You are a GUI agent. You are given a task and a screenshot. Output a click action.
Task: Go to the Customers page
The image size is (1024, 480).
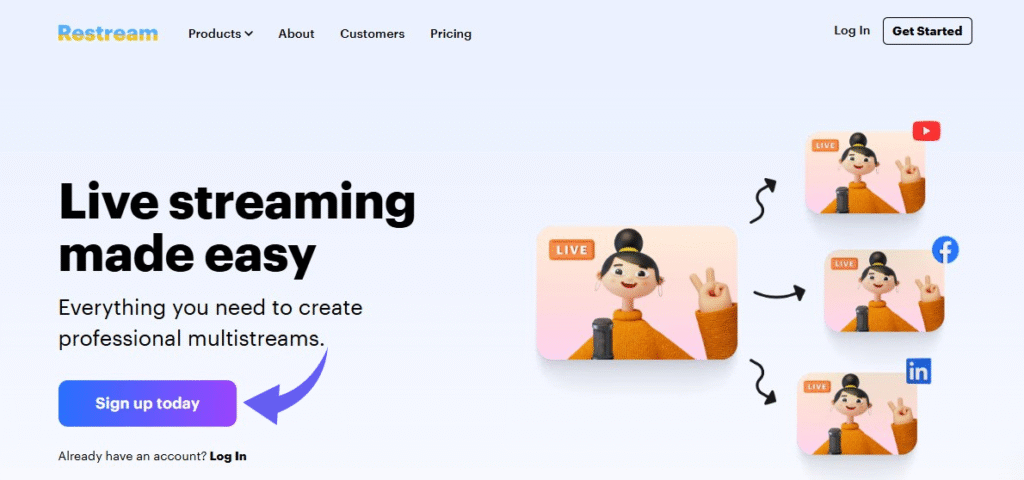pyautogui.click(x=372, y=33)
